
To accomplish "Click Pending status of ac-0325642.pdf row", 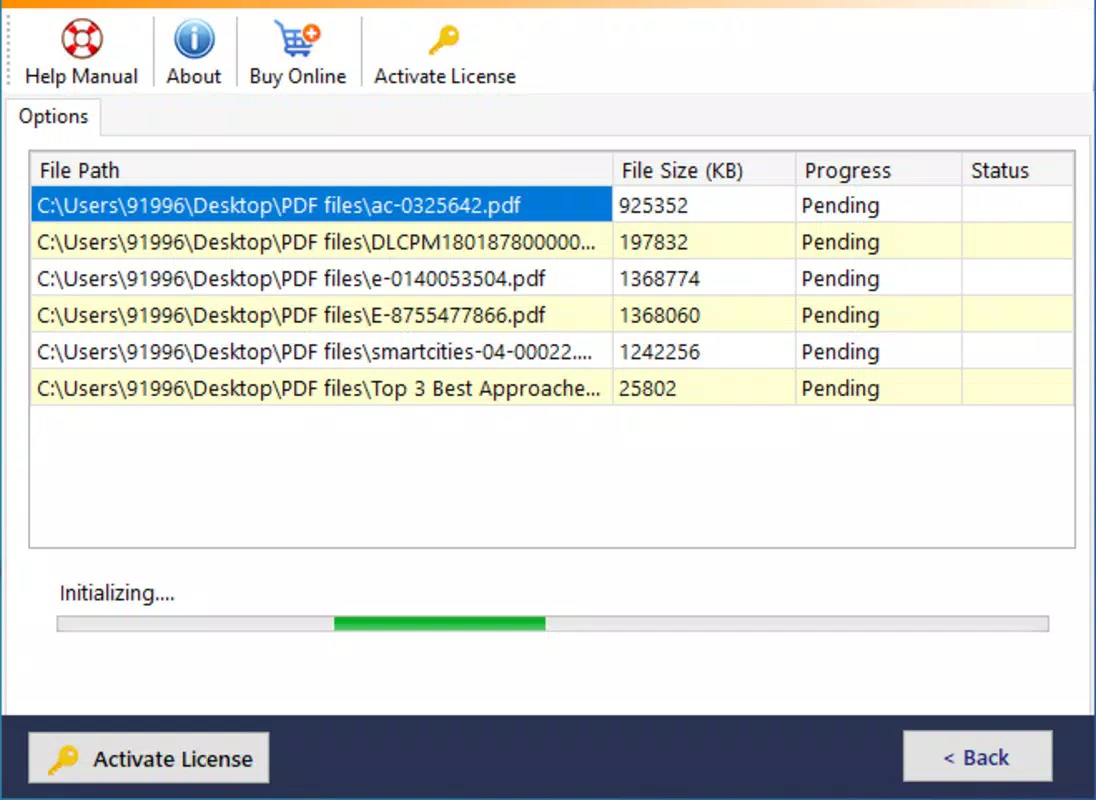I will [840, 206].
